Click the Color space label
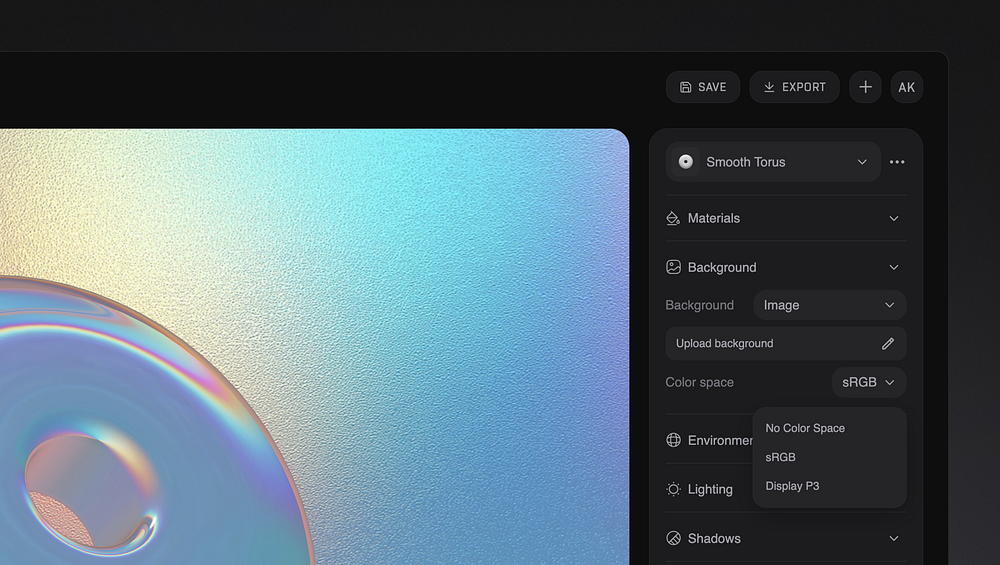 (699, 383)
